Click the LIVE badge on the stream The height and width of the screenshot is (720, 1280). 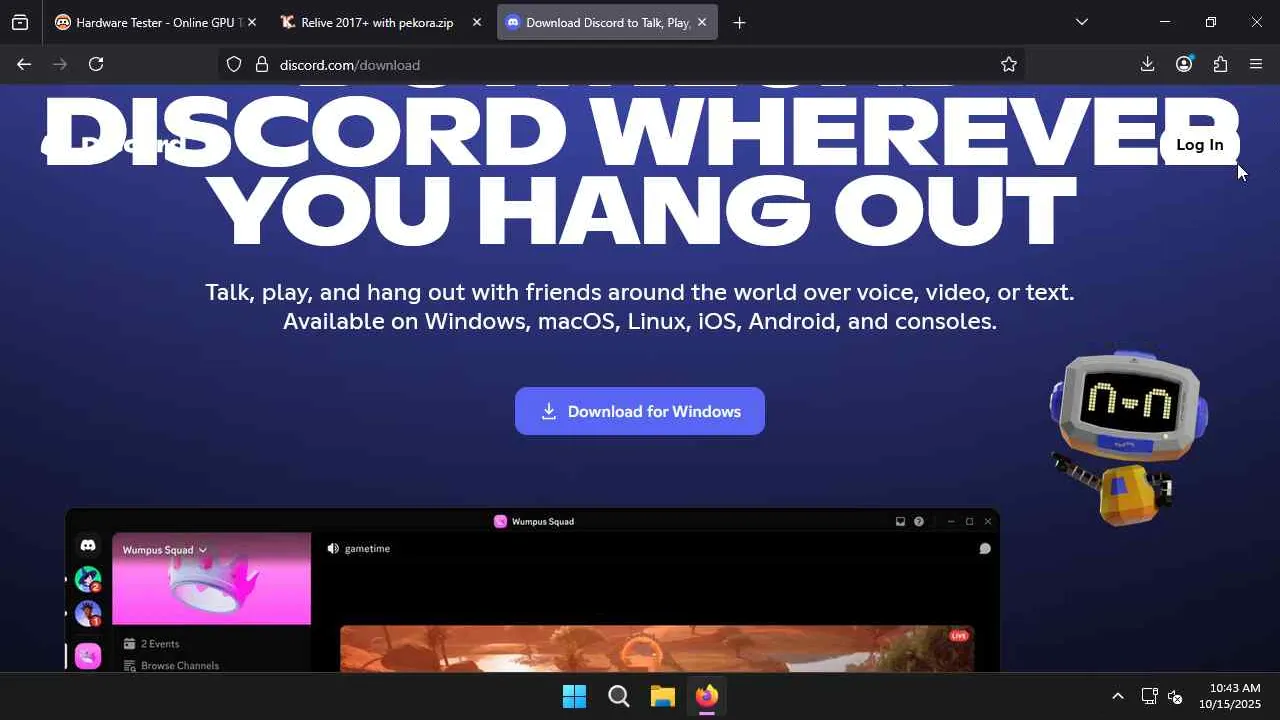959,636
